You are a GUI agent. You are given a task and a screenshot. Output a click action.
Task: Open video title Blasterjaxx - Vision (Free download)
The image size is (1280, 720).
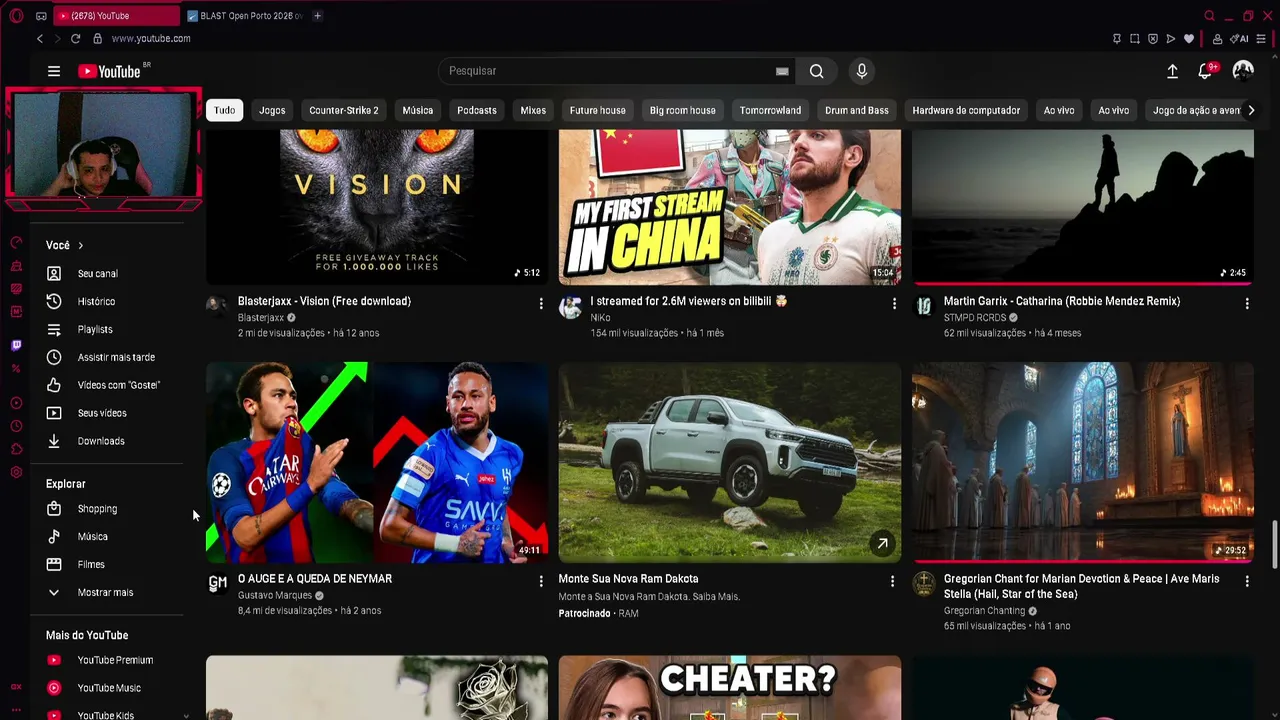[324, 301]
